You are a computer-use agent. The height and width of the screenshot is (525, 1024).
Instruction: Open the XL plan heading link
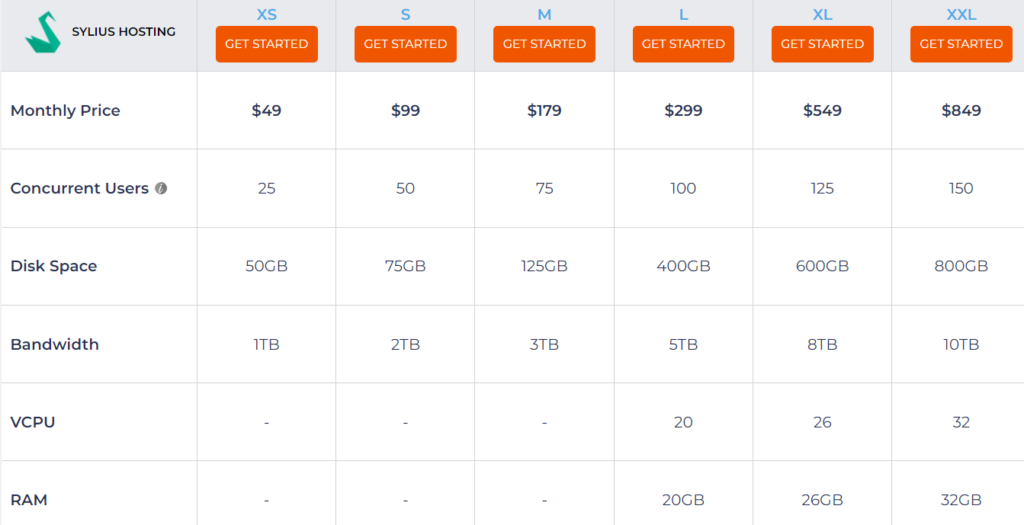click(x=822, y=14)
